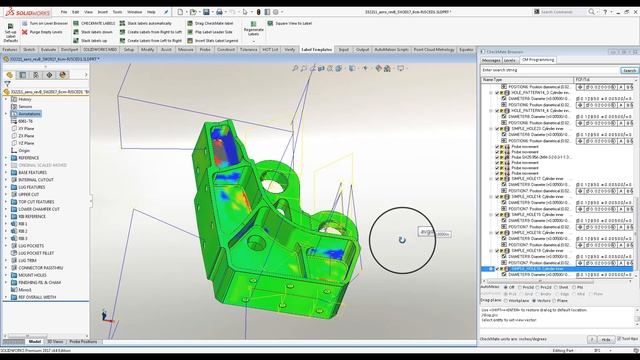Image resolution: width=640 pixels, height=360 pixels.
Task: Open the Messages tab in CheckMate Browser
Action: pos(491,60)
